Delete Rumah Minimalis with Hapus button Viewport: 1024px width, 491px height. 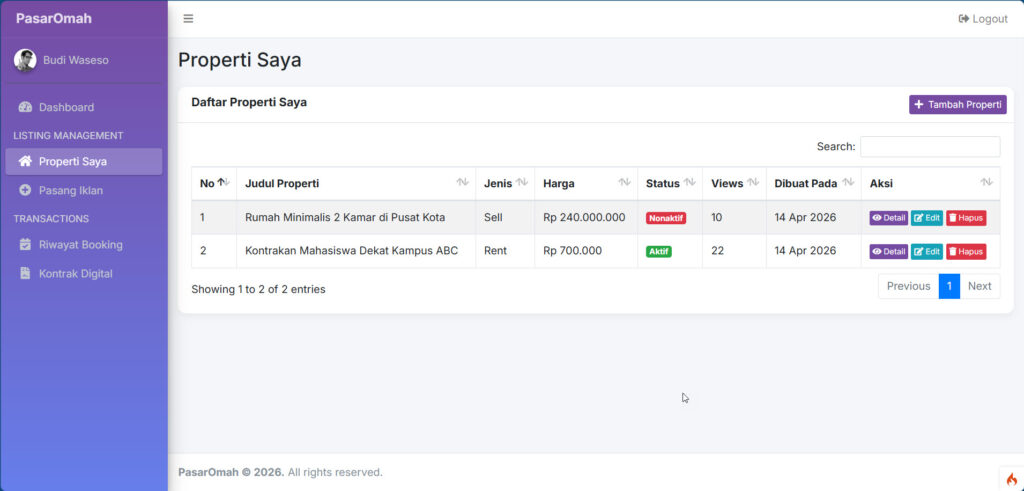966,218
